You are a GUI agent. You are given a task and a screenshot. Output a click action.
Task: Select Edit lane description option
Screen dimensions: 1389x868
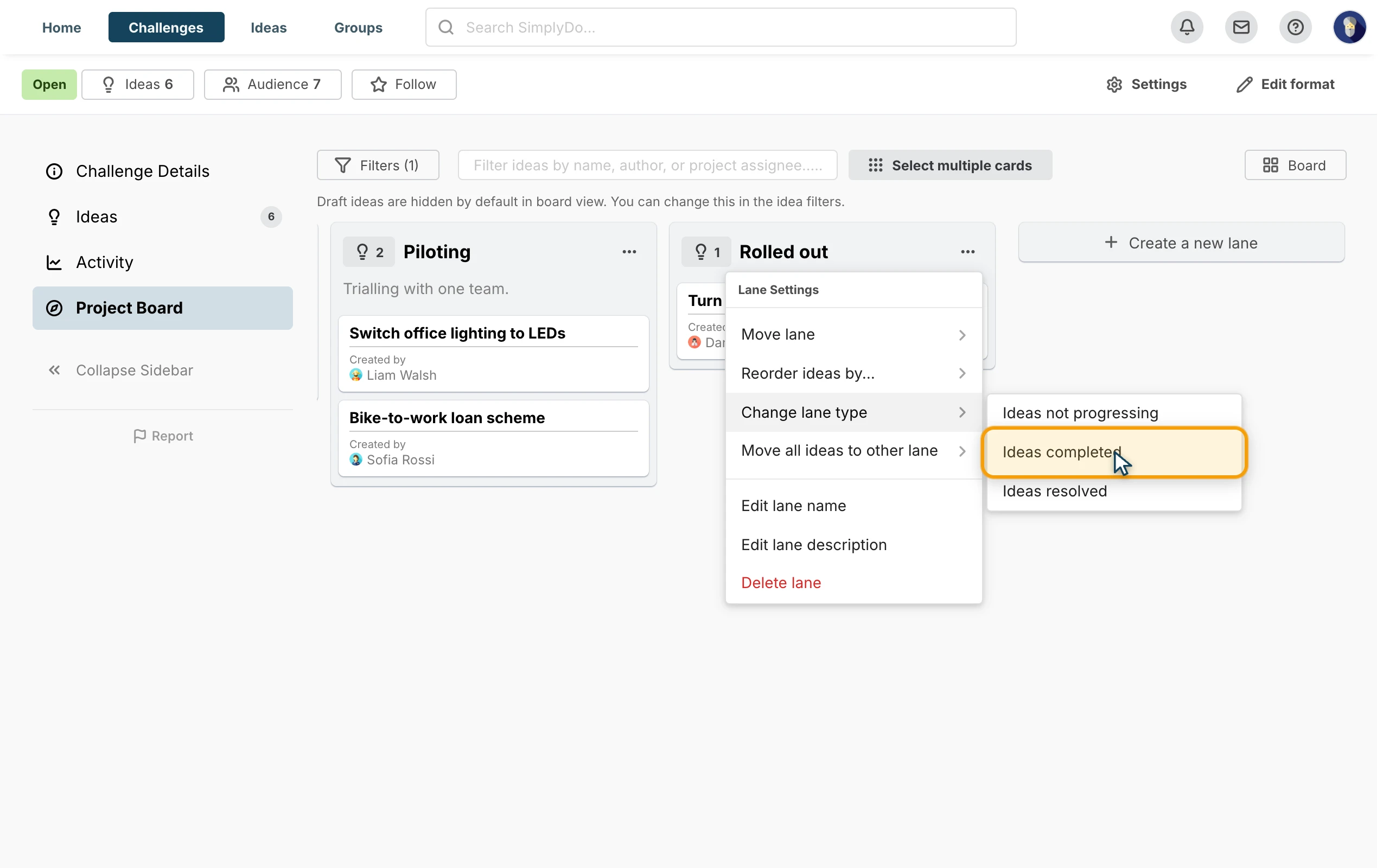point(853,544)
